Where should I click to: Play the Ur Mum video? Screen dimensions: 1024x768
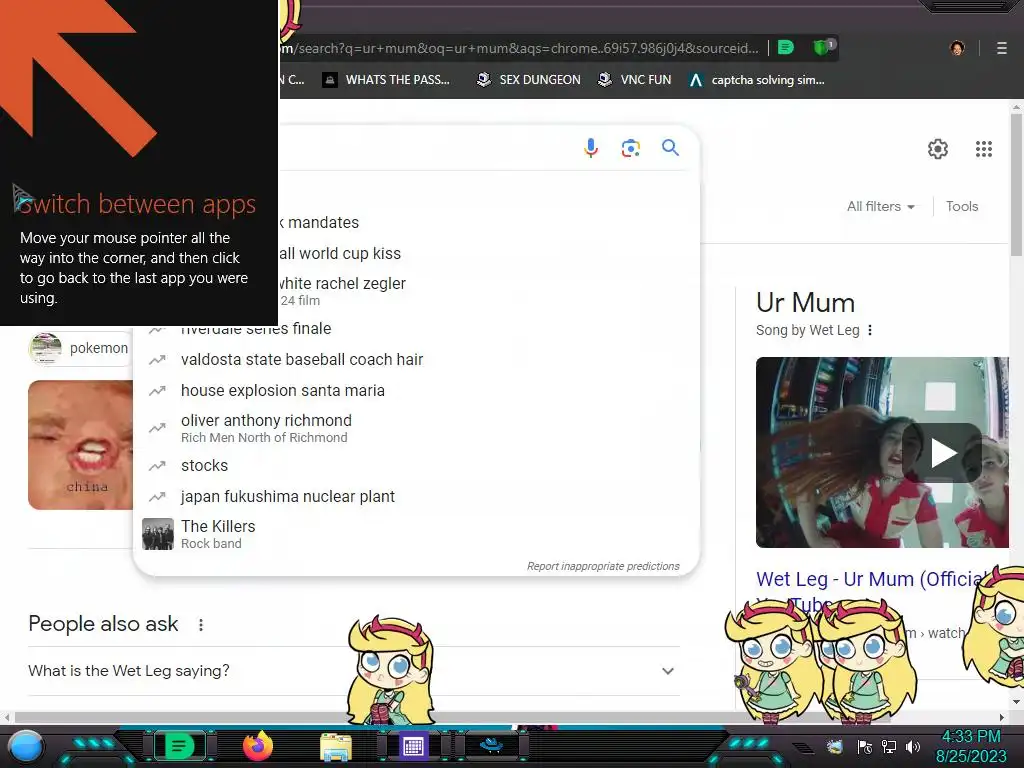click(942, 453)
